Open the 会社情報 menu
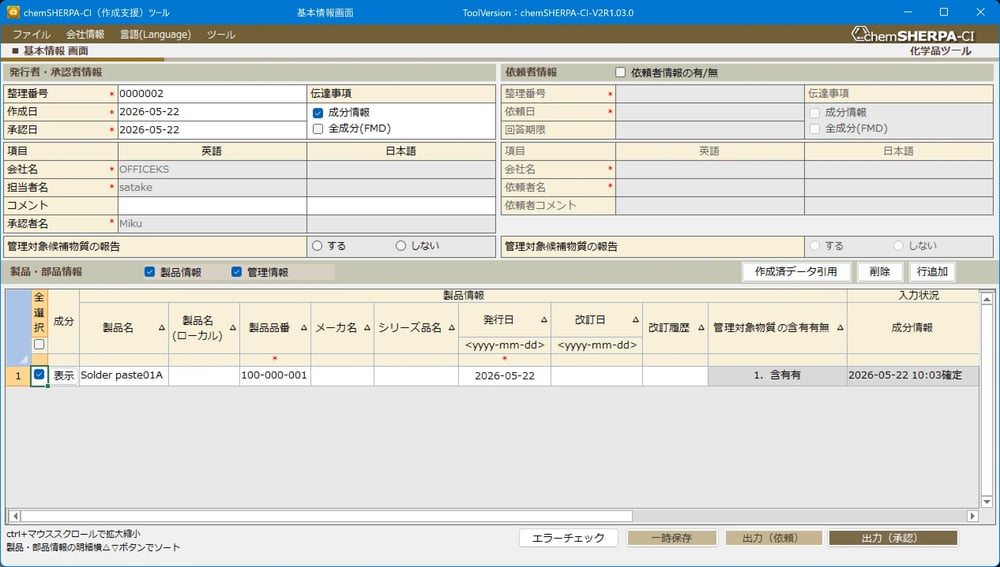The height and width of the screenshot is (567, 1000). point(85,34)
